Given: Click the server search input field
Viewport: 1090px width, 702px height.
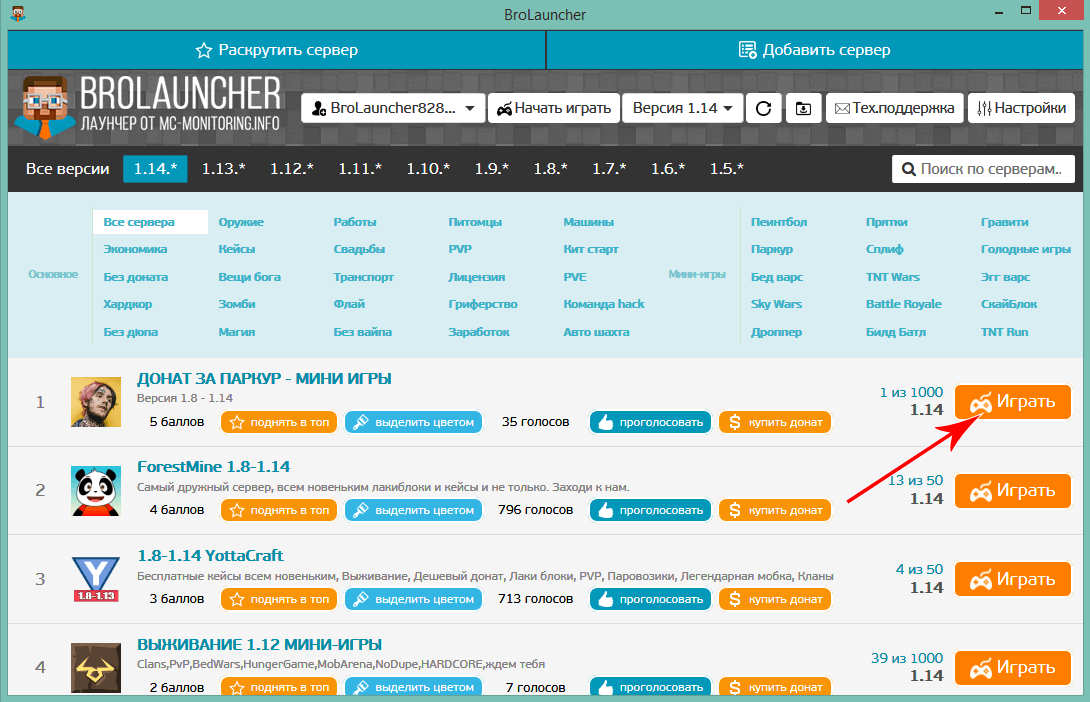Looking at the screenshot, I should coord(983,169).
